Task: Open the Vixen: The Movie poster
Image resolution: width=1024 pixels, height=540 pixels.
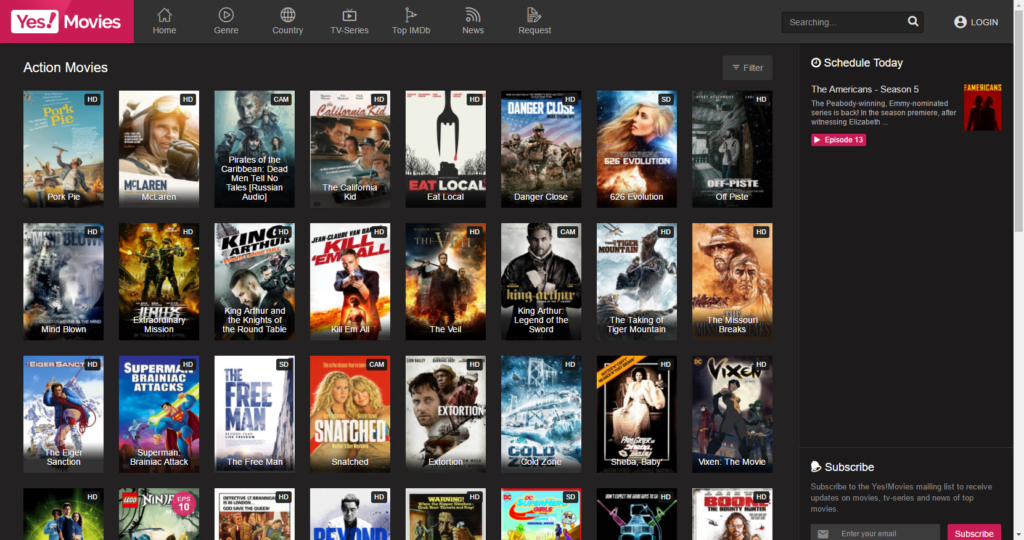Action: point(732,414)
